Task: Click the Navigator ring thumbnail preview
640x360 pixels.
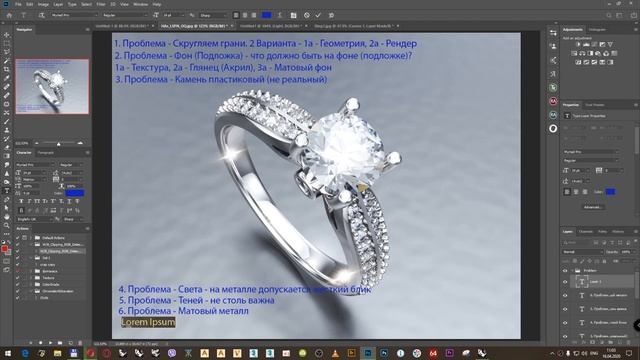Action: pos(52,87)
